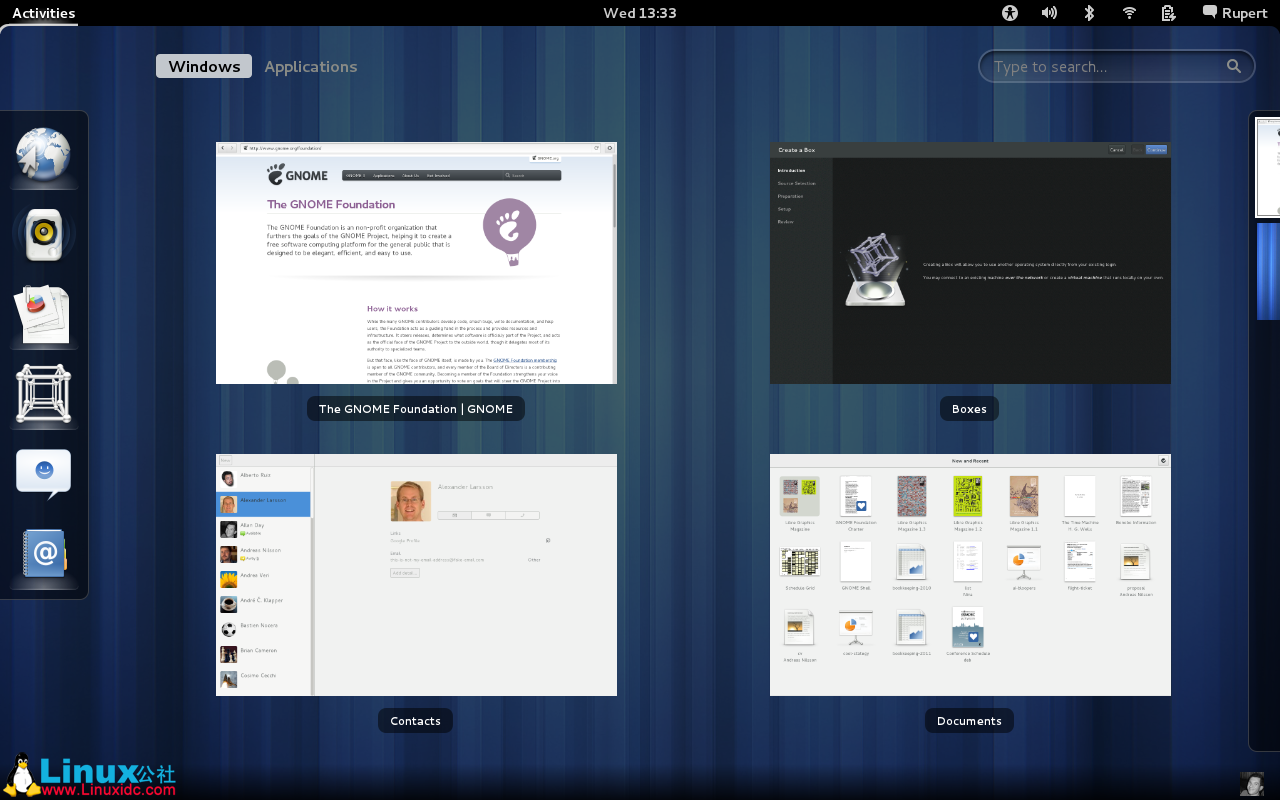
Task: Select Allan Day in Contacts list
Action: (264, 528)
